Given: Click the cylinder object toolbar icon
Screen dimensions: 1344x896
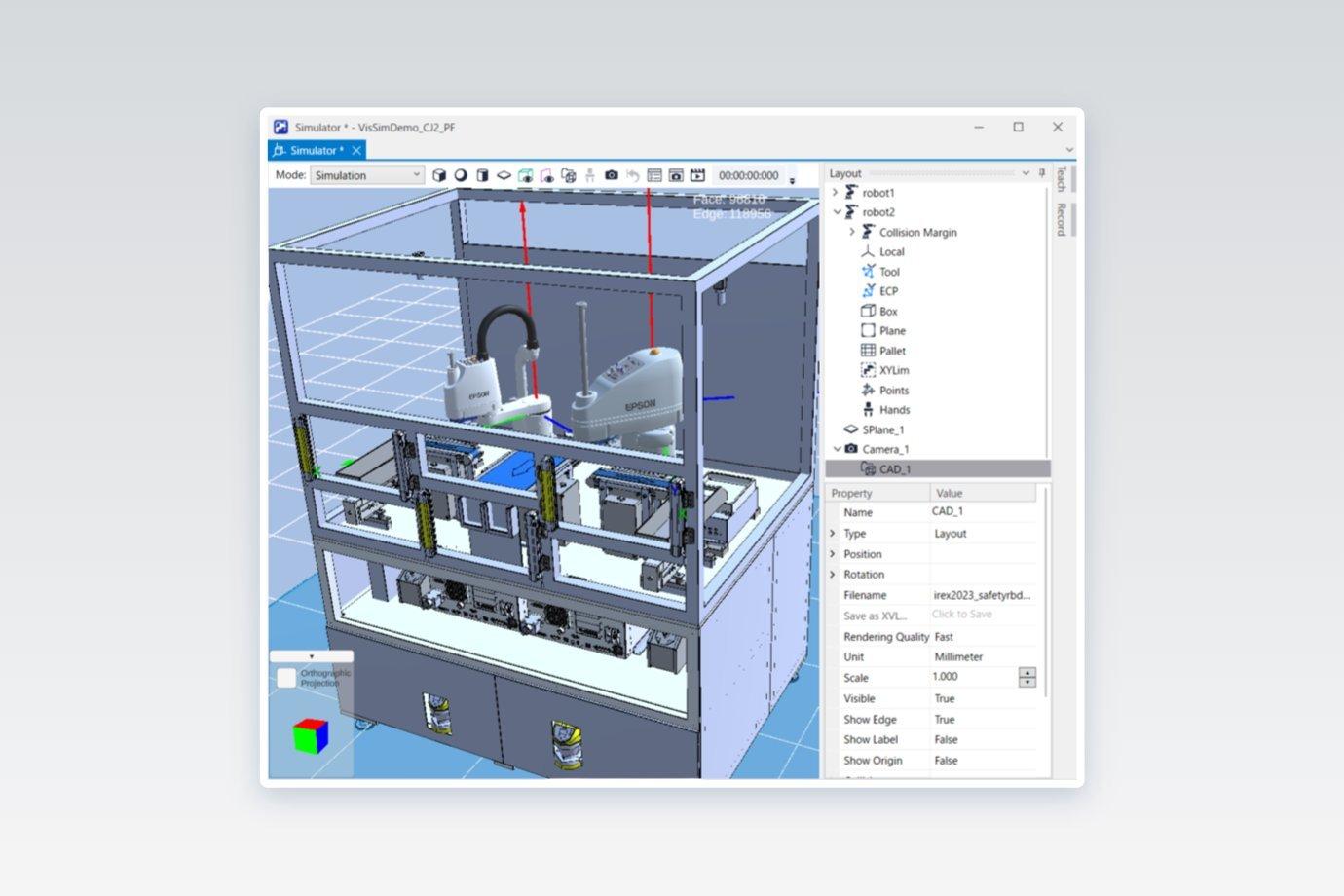Looking at the screenshot, I should tap(482, 175).
